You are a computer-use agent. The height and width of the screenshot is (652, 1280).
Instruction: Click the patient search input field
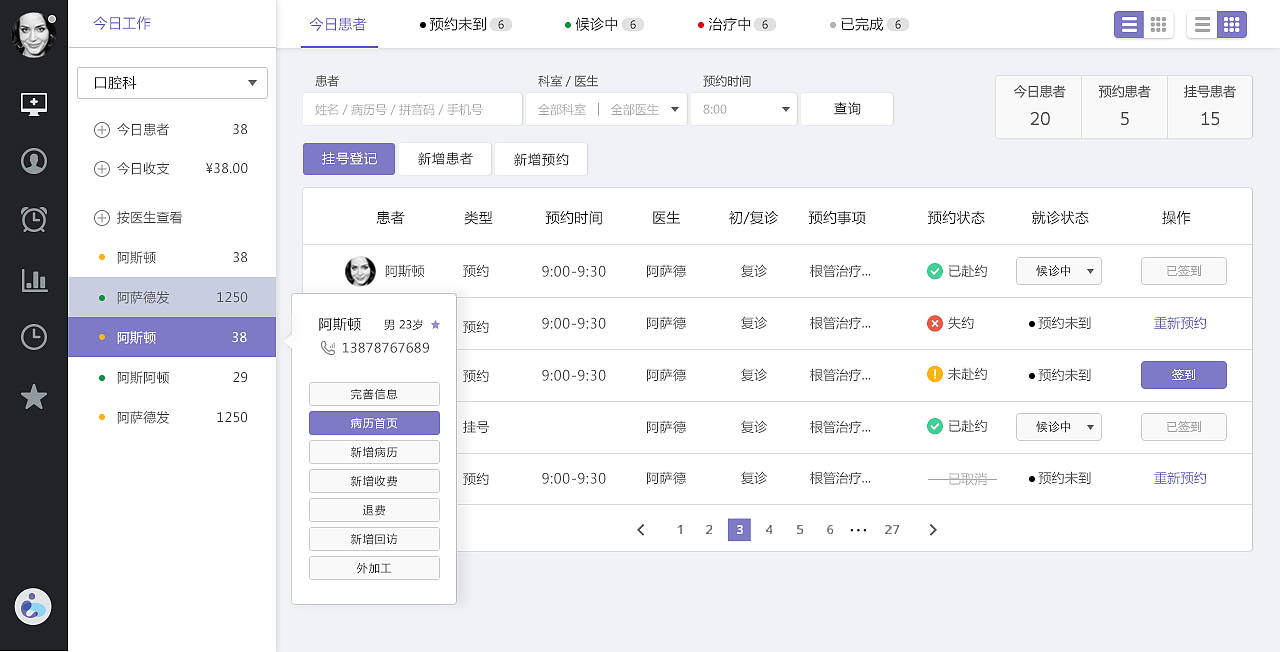[412, 108]
